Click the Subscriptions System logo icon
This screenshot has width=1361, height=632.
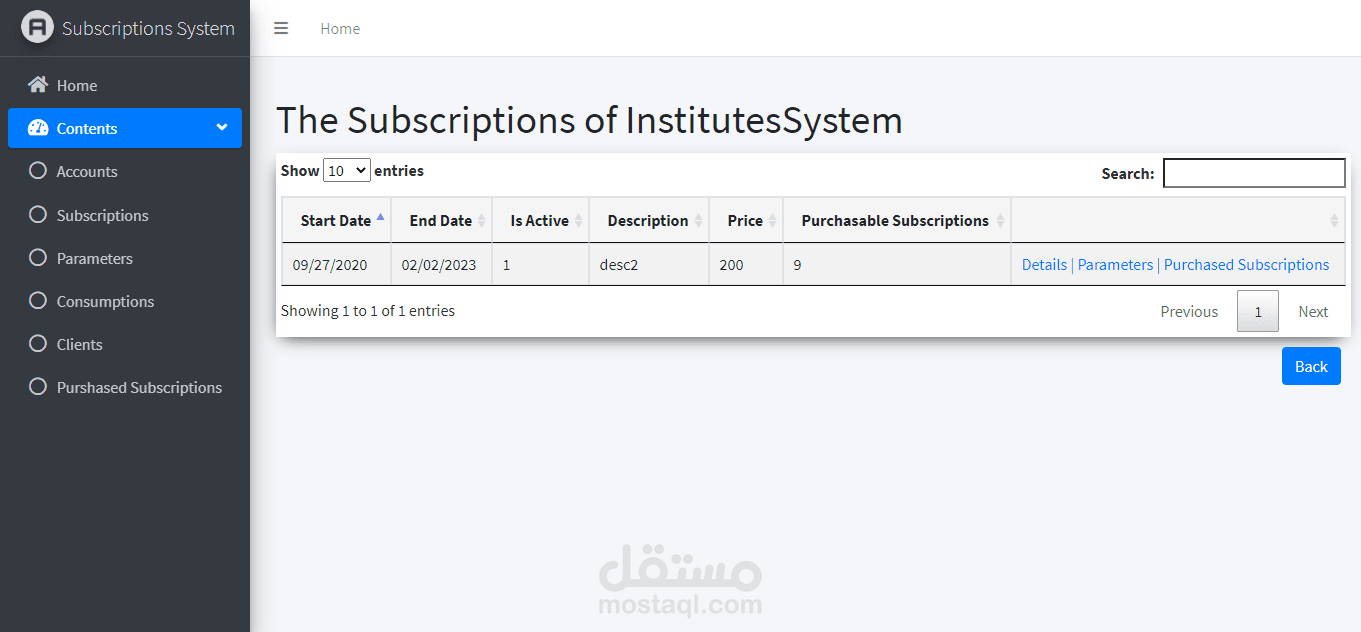(37, 26)
